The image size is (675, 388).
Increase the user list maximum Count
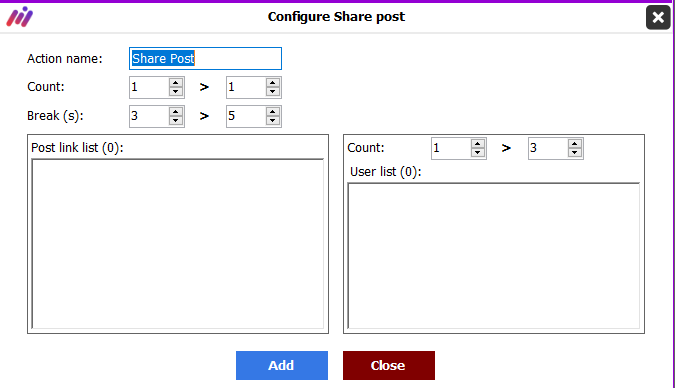click(x=575, y=144)
